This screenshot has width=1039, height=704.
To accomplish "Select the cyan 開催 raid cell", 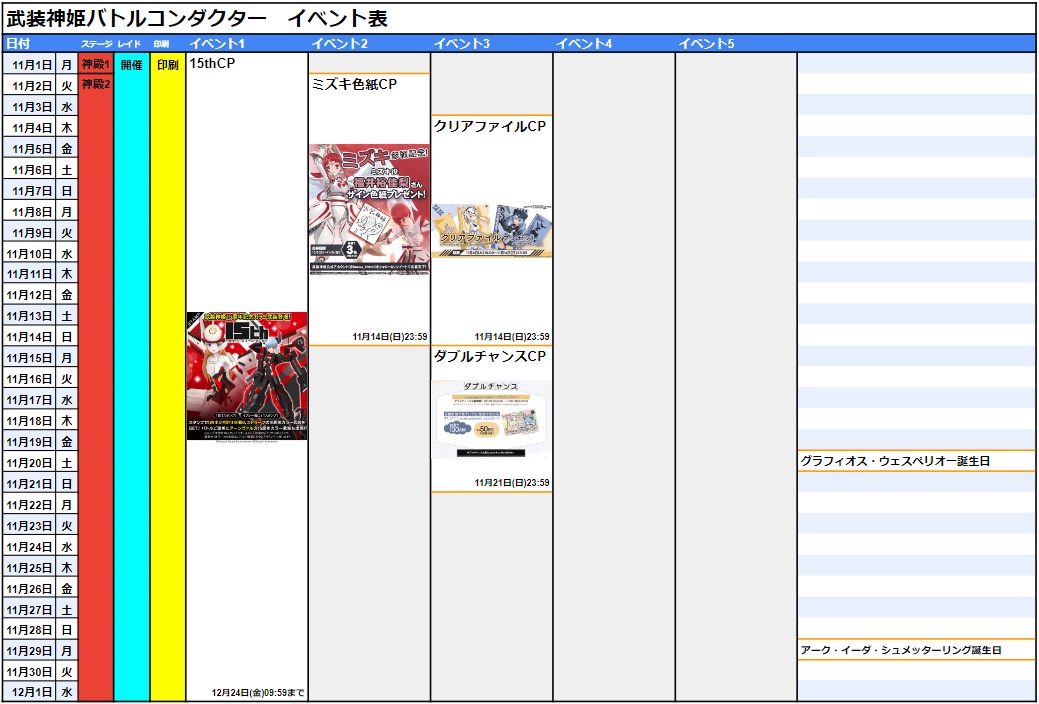I will [x=132, y=64].
